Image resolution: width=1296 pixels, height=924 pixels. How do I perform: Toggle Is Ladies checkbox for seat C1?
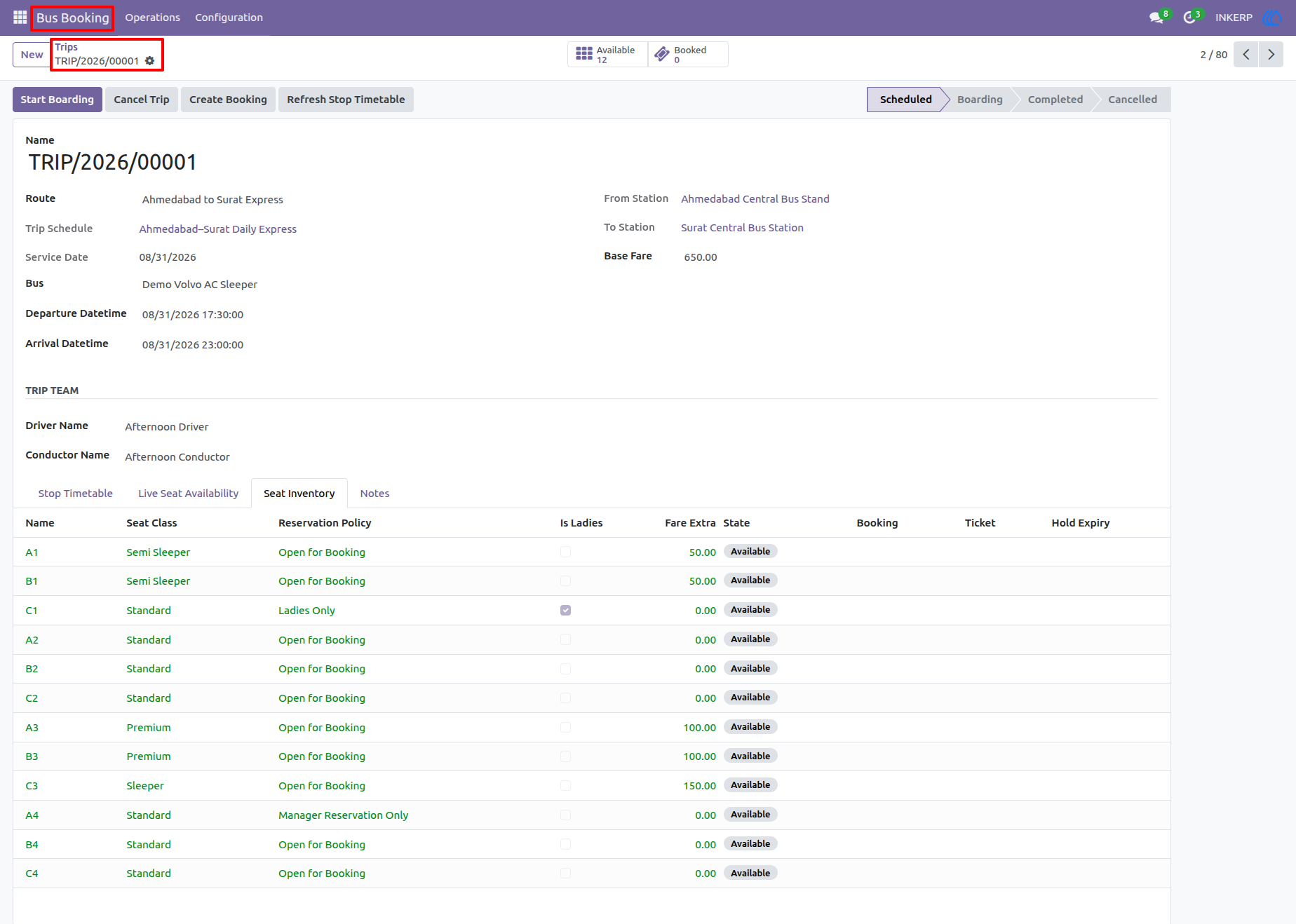tap(565, 610)
